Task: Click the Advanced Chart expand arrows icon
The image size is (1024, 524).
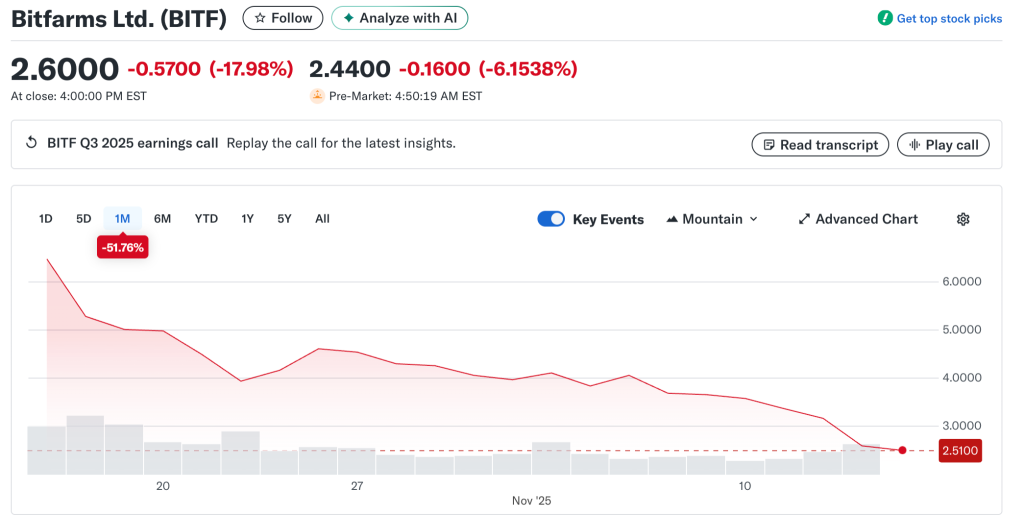Action: coord(804,219)
